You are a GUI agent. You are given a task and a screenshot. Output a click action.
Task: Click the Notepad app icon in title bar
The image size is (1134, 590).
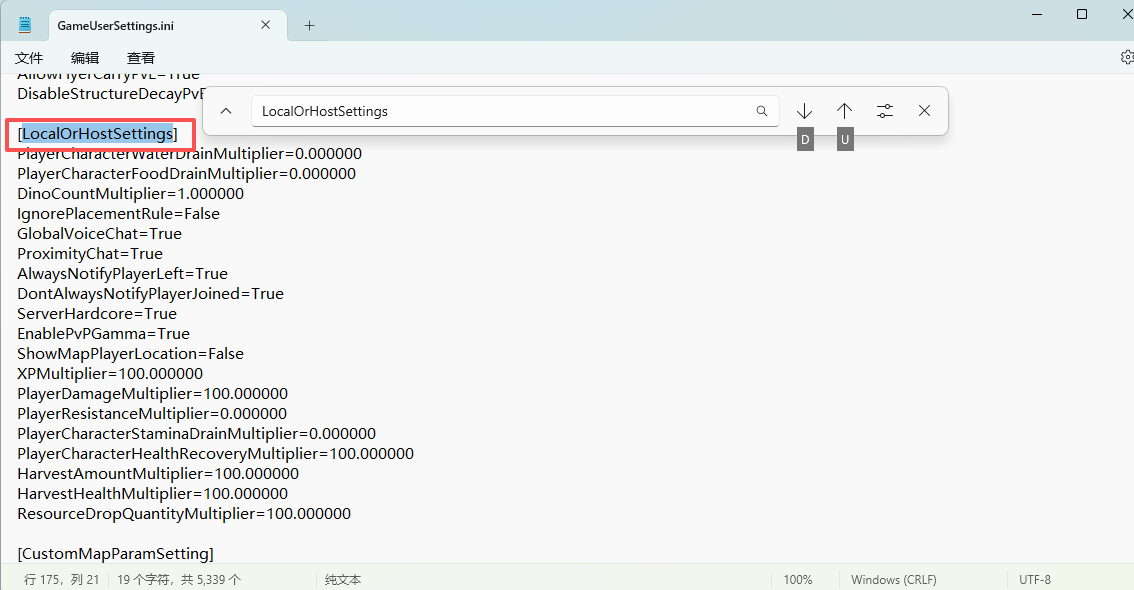coord(25,25)
